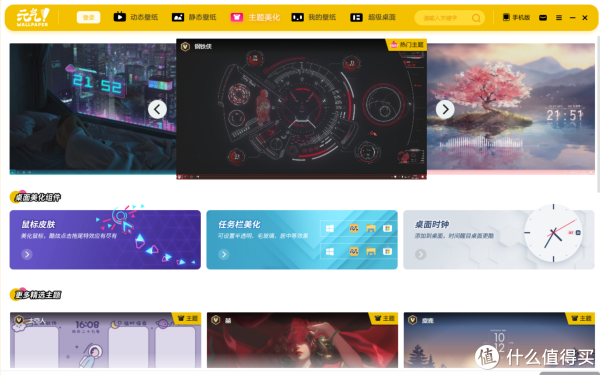Open 我的壁纸 section icon
Viewport: 600px width, 375px height.
tap(297, 17)
